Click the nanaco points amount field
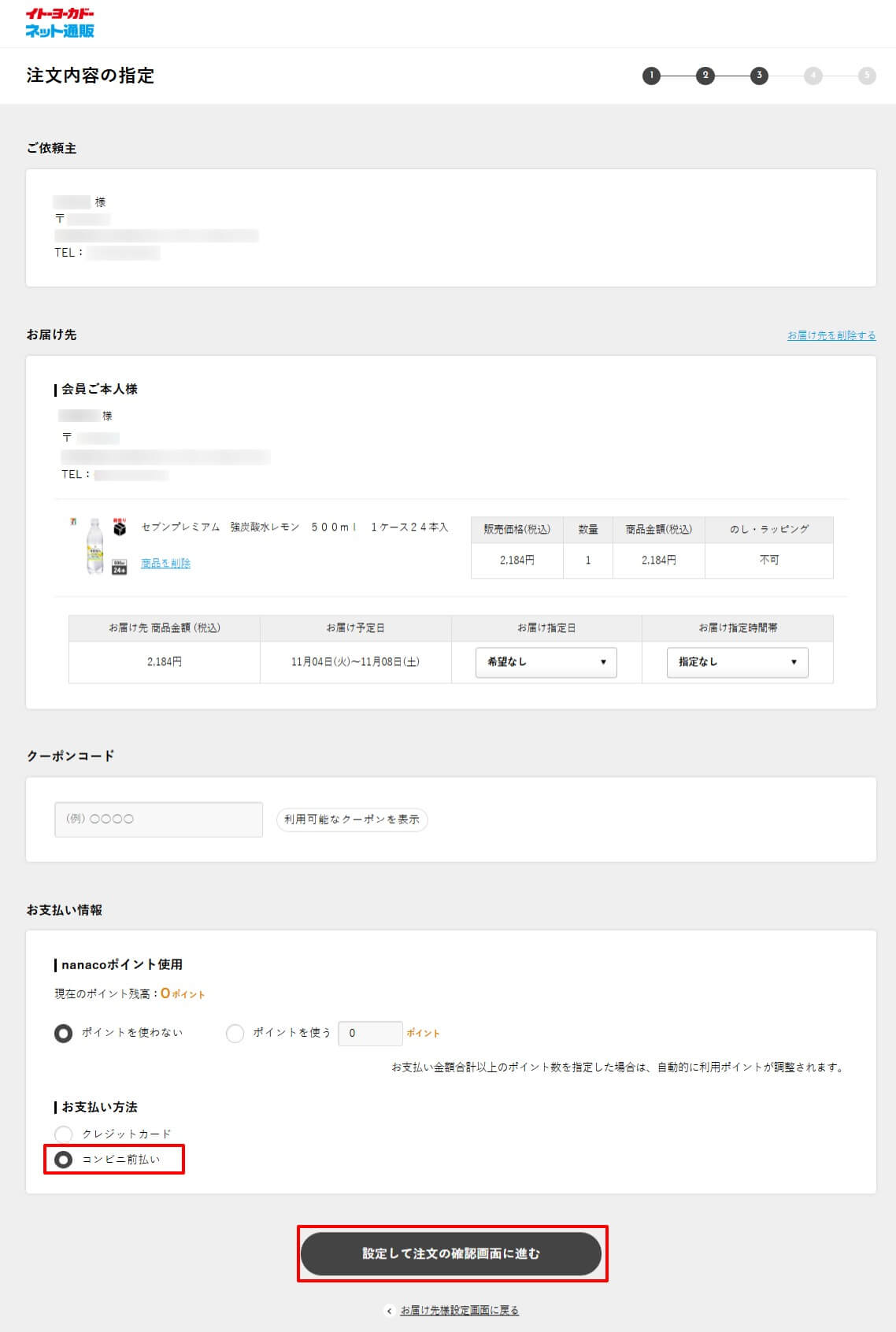The width and height of the screenshot is (896, 1332). coord(370,1033)
